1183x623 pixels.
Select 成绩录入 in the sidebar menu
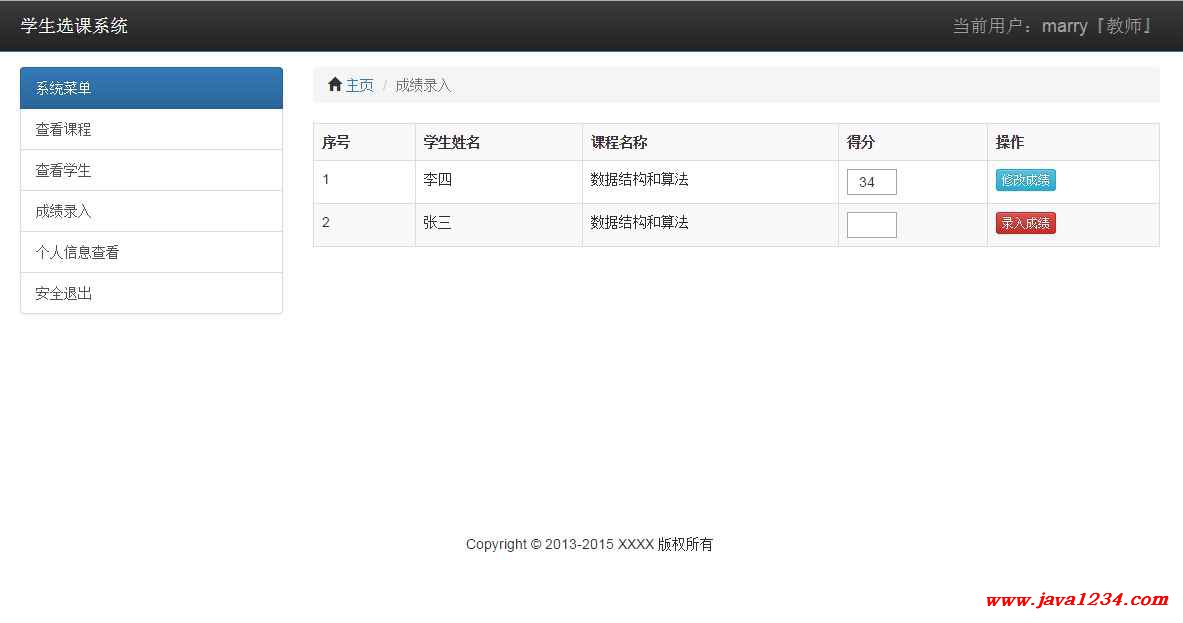(x=152, y=211)
